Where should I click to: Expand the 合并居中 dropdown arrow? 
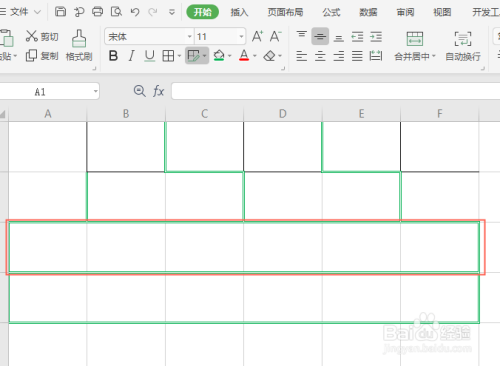click(x=434, y=56)
